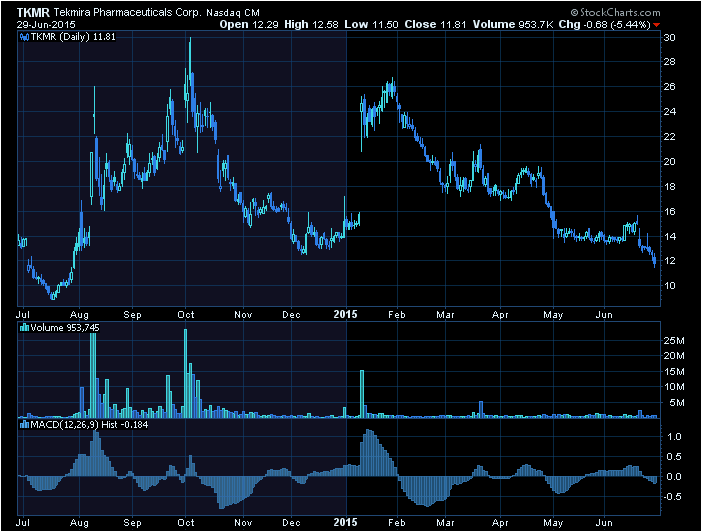Click the Tekmira Pharmaceuticals Corp. company name

coord(128,13)
